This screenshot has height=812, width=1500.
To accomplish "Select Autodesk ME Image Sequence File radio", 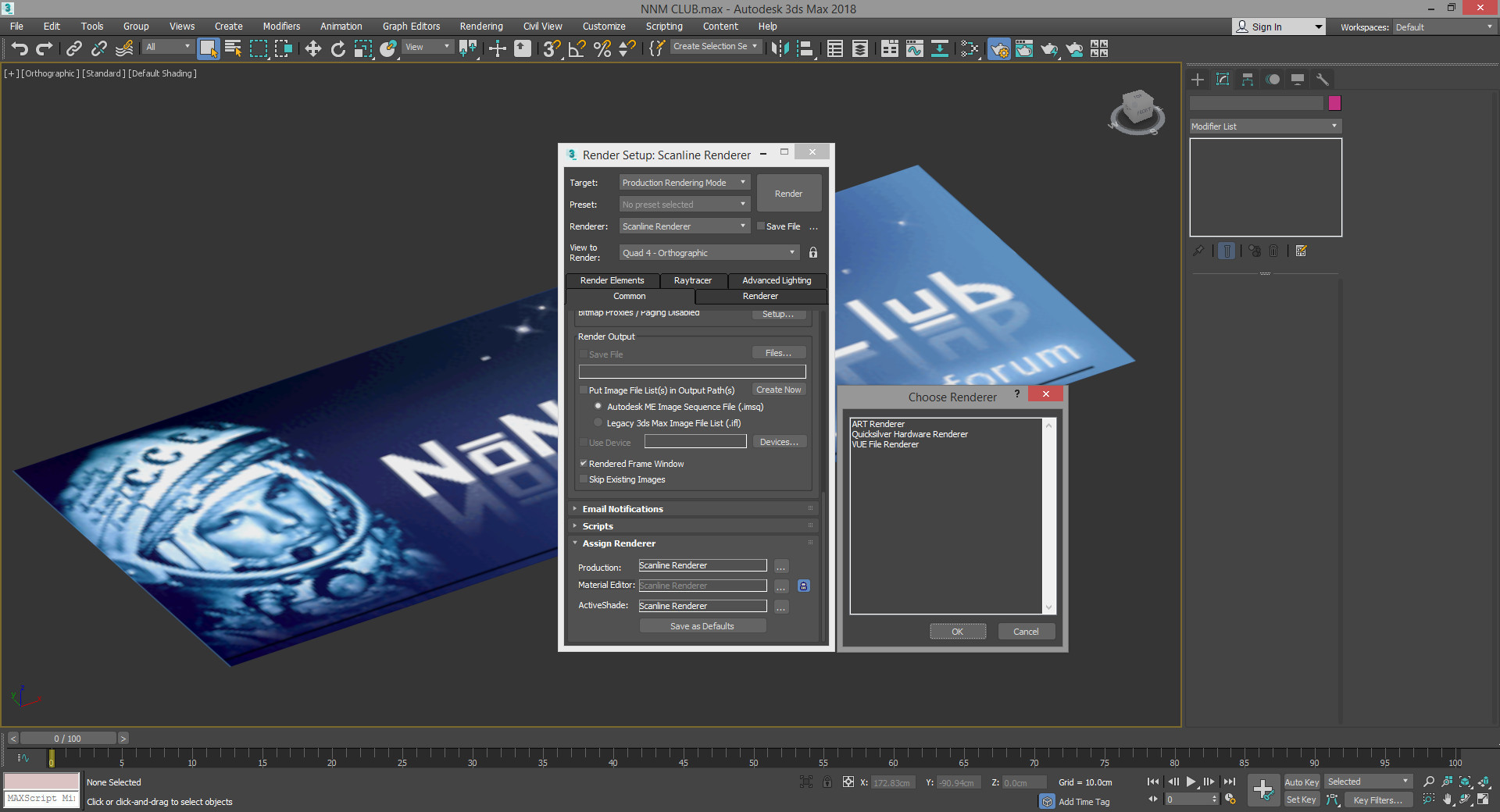I will coord(598,406).
